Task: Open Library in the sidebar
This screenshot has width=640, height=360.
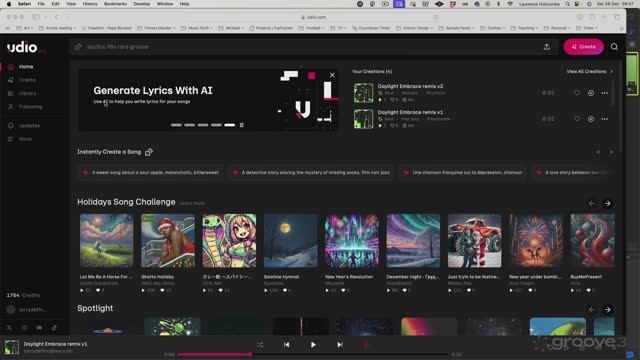Action: 27,93
